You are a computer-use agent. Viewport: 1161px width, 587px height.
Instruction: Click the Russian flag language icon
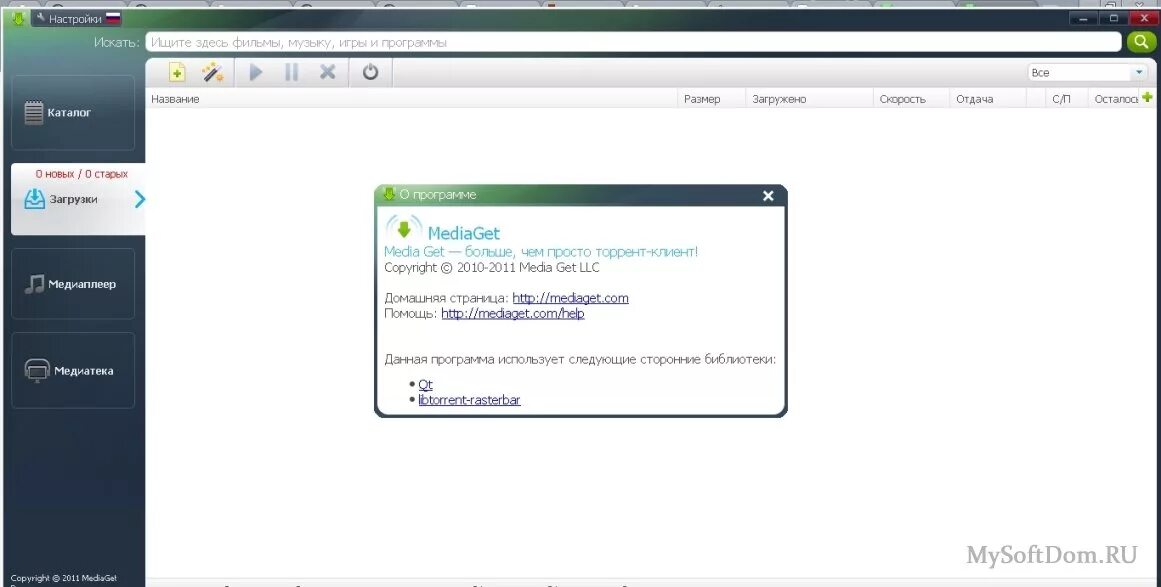coord(113,19)
